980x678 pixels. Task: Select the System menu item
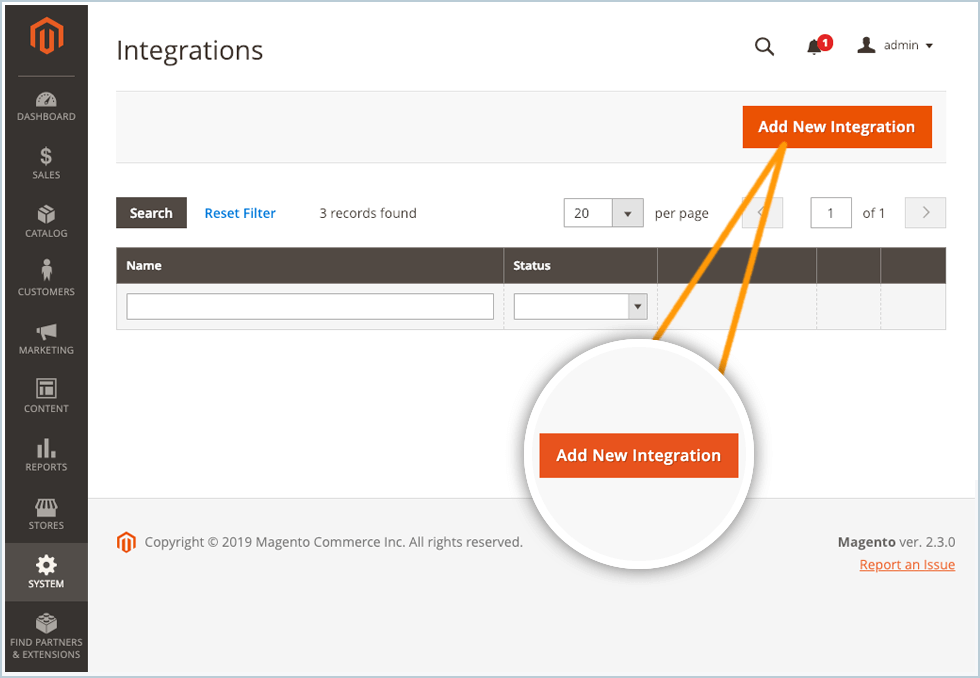pyautogui.click(x=46, y=572)
